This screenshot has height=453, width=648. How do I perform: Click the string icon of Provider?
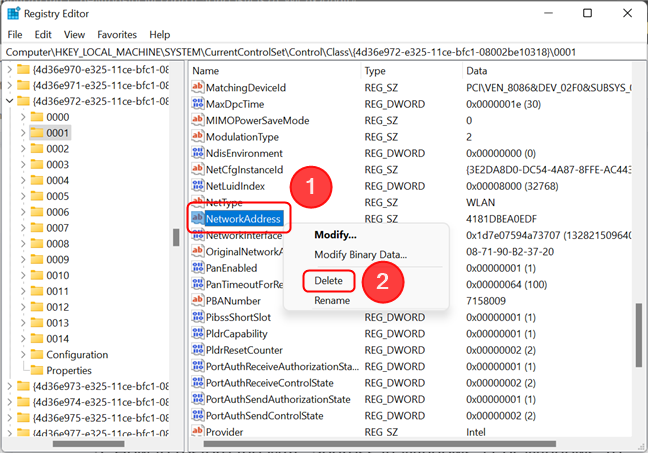pos(198,431)
